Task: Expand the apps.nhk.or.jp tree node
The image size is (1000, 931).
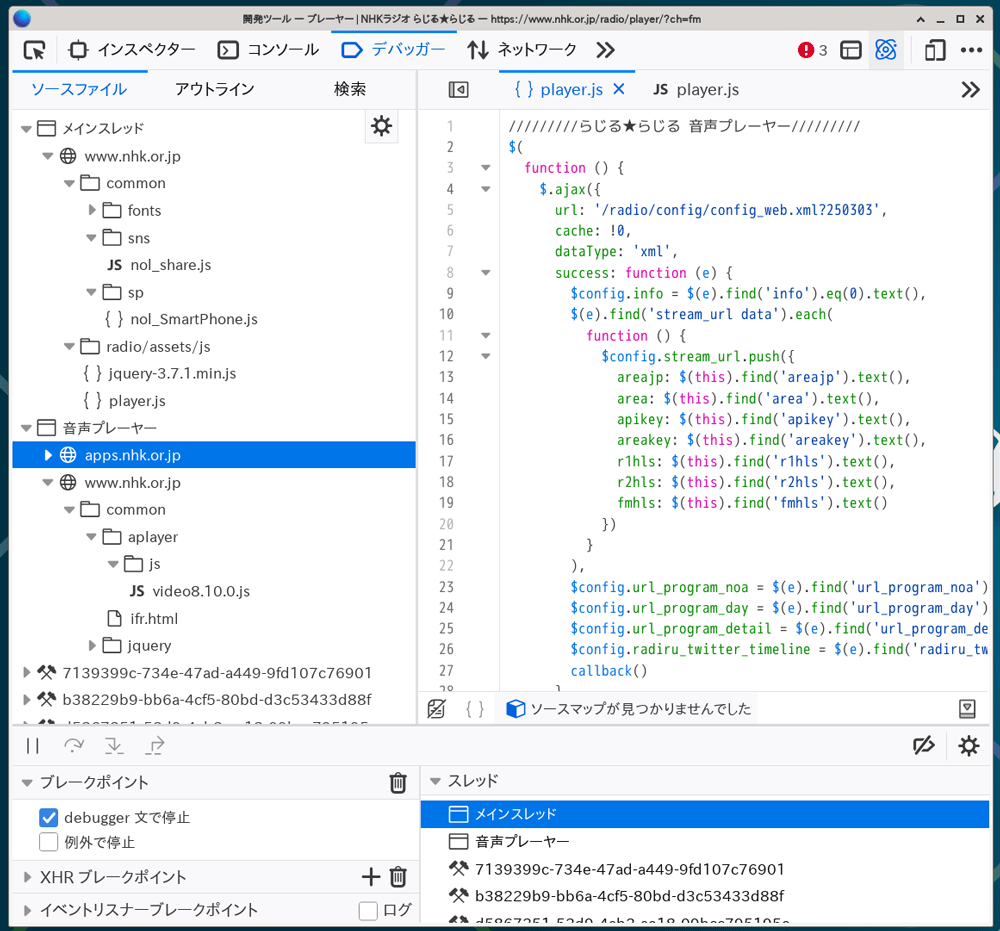Action: point(48,455)
